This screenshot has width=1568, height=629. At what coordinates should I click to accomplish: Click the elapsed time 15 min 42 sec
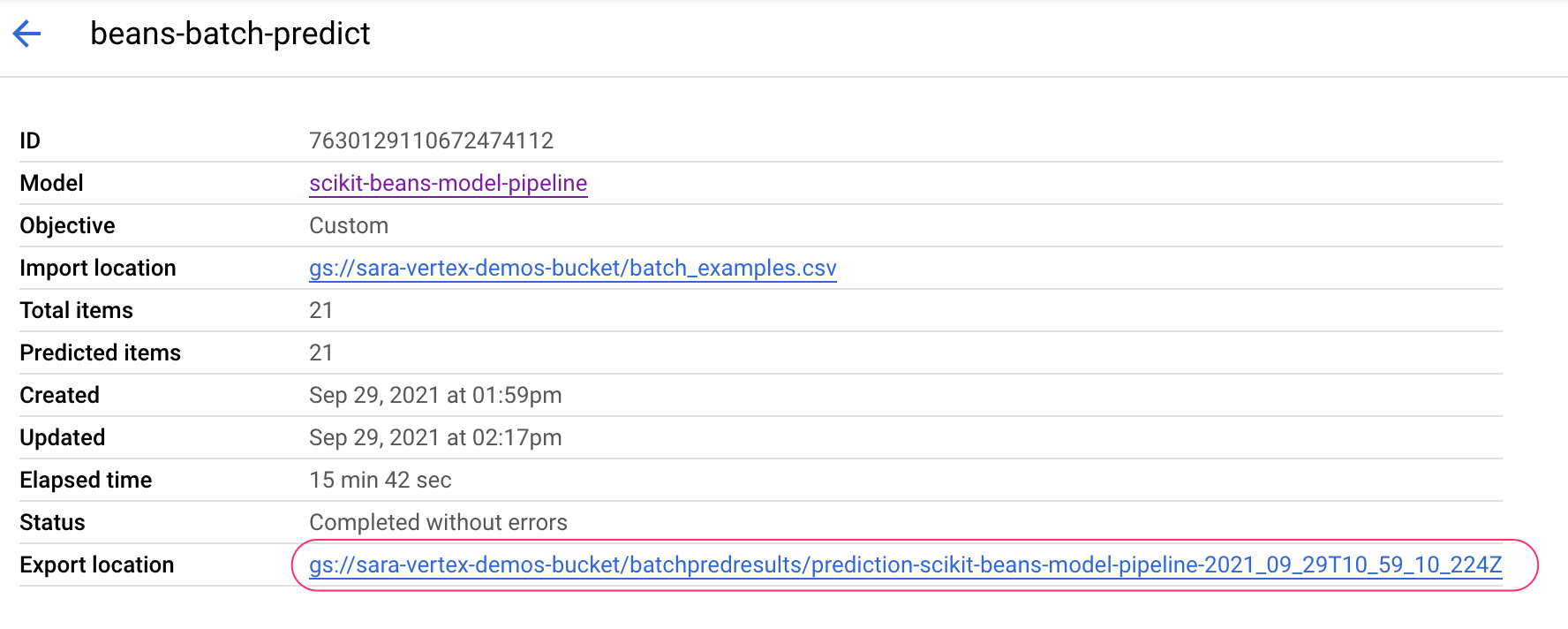tap(381, 480)
